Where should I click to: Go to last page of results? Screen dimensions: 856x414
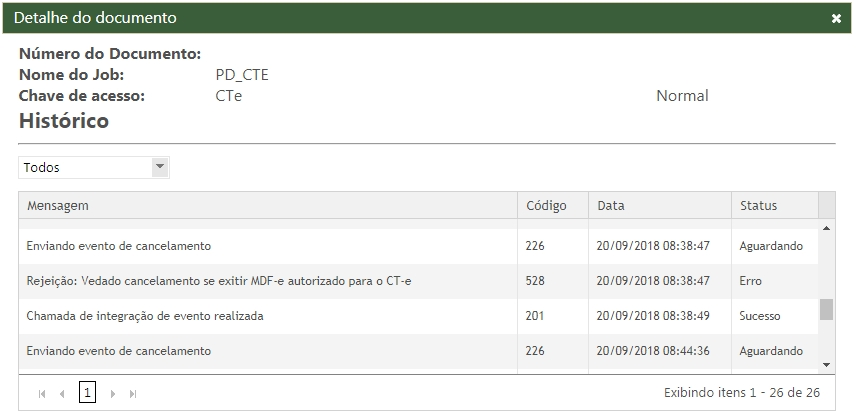tap(133, 394)
